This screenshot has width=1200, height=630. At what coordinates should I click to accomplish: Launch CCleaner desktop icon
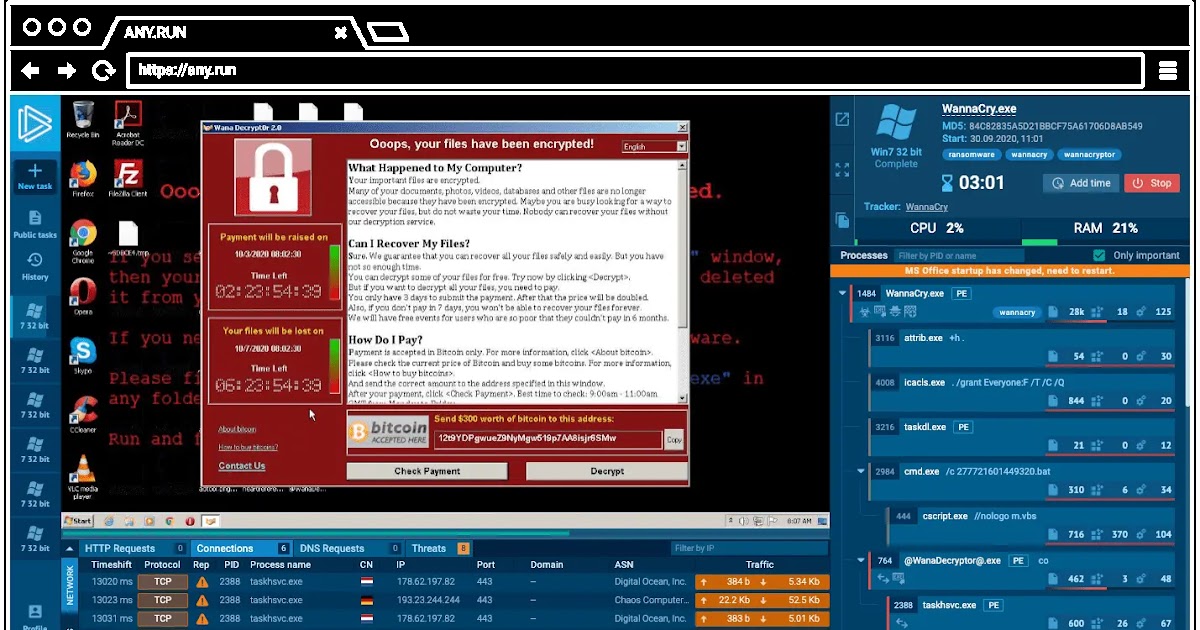[x=83, y=414]
